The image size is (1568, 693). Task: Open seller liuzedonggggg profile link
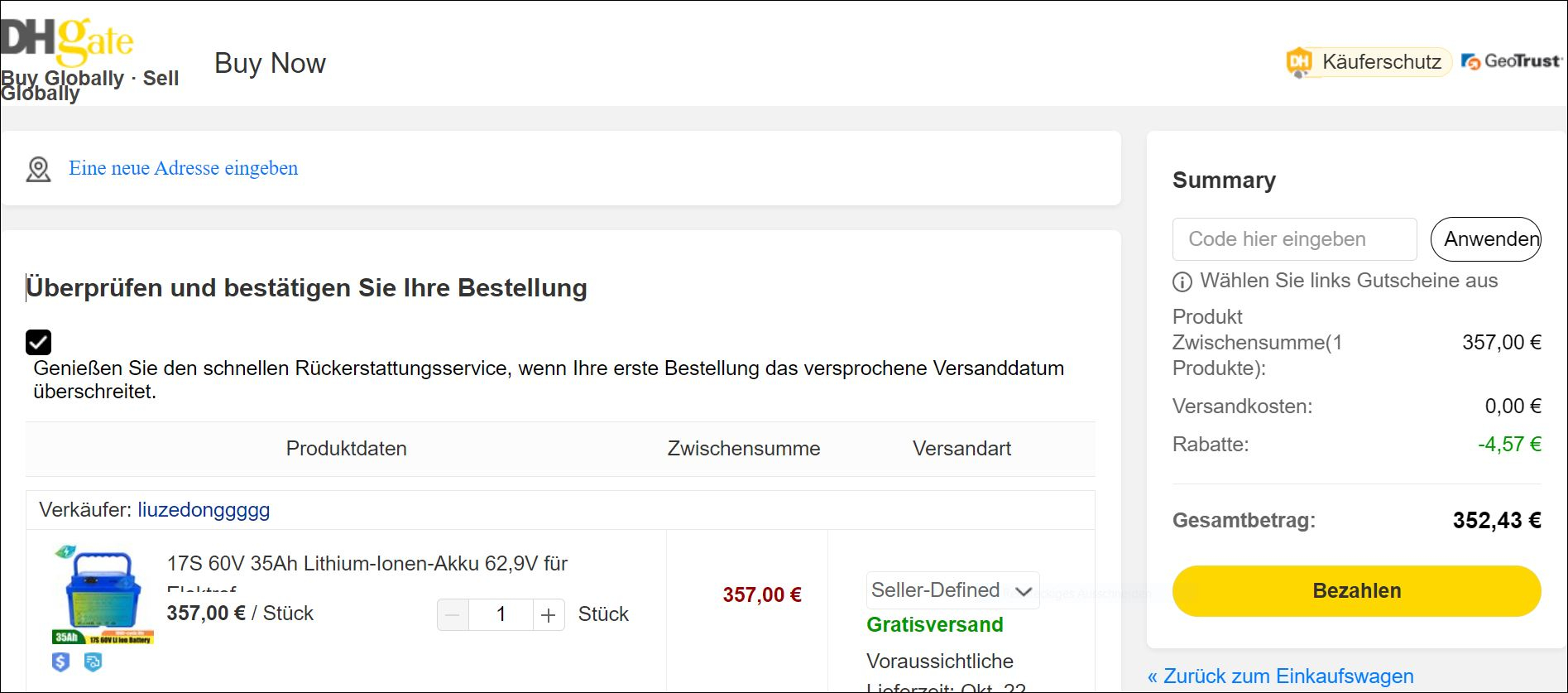204,509
